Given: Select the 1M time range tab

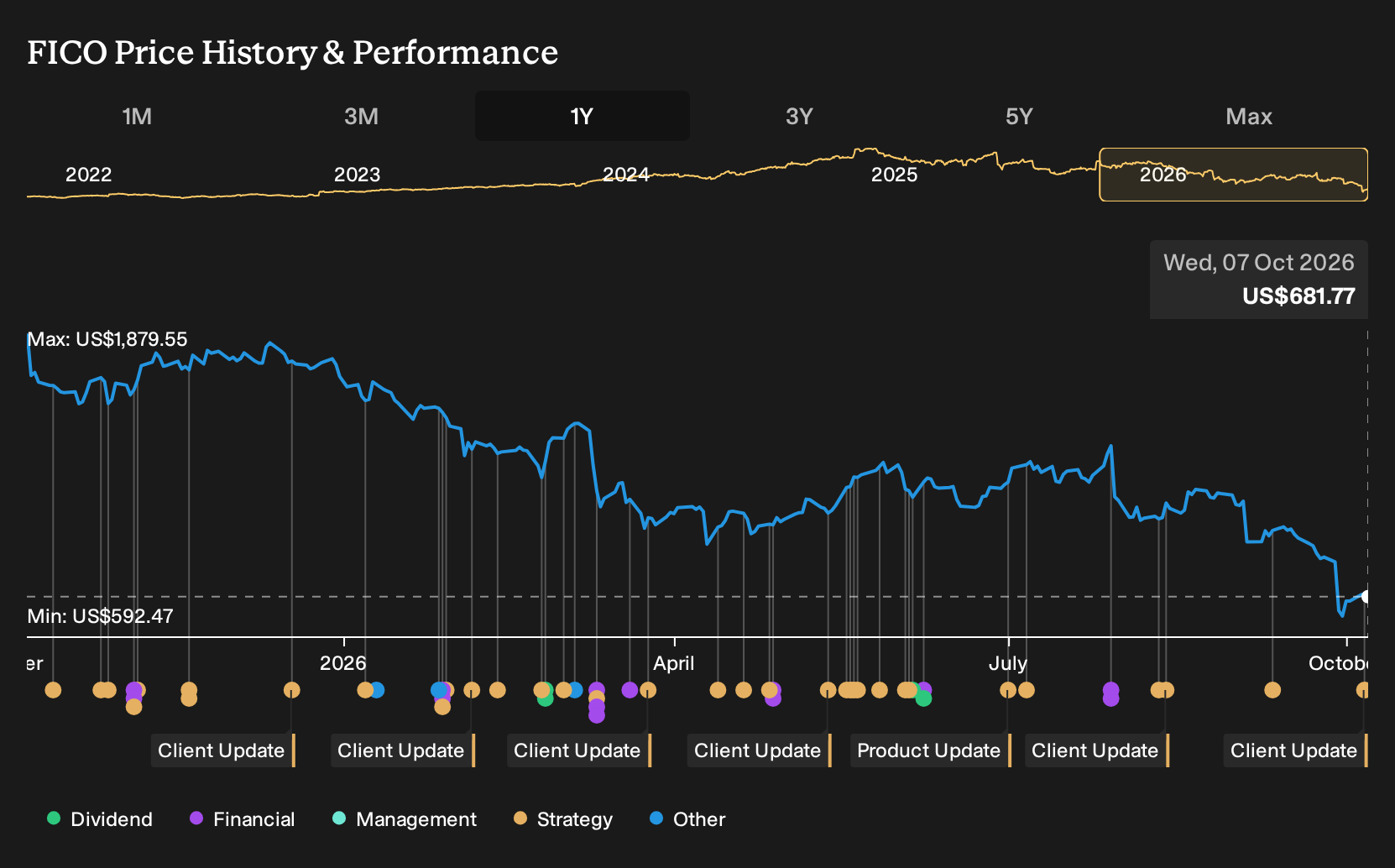Looking at the screenshot, I should 137,116.
